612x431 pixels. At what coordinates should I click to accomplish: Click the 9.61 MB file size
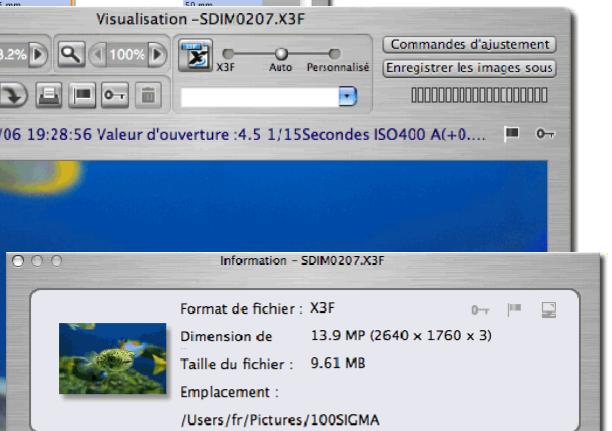click(338, 363)
